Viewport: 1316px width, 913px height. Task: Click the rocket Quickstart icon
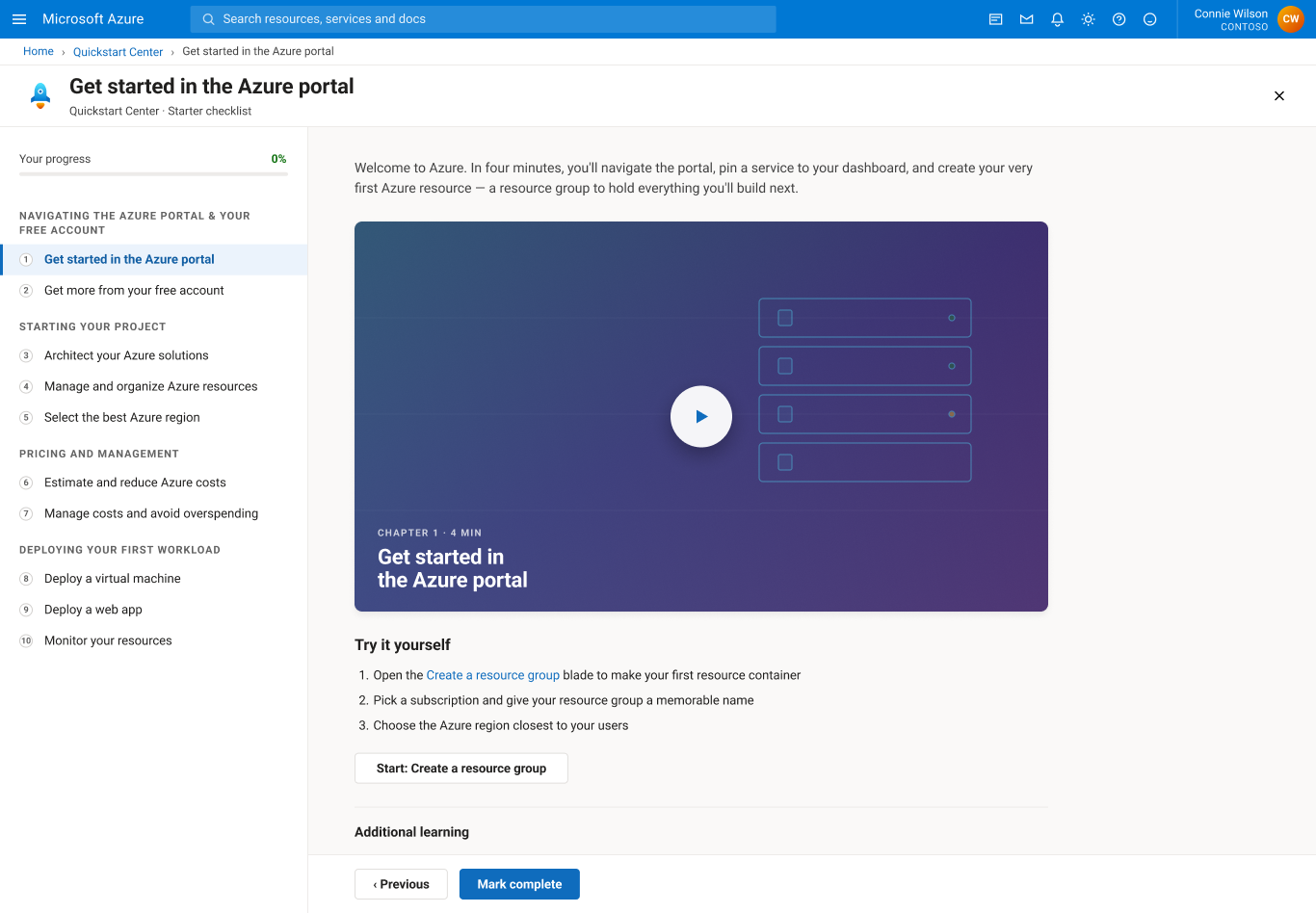pos(40,95)
